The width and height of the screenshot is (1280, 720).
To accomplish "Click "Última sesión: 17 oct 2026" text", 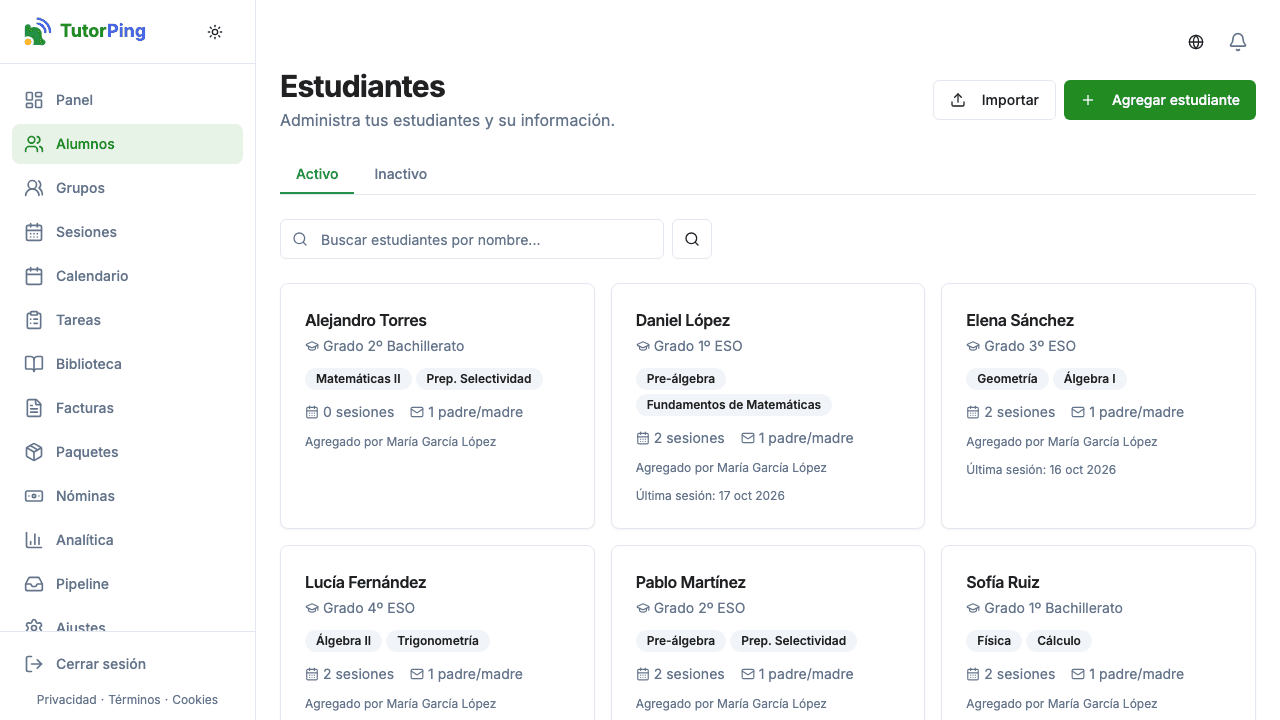I will pos(710,496).
